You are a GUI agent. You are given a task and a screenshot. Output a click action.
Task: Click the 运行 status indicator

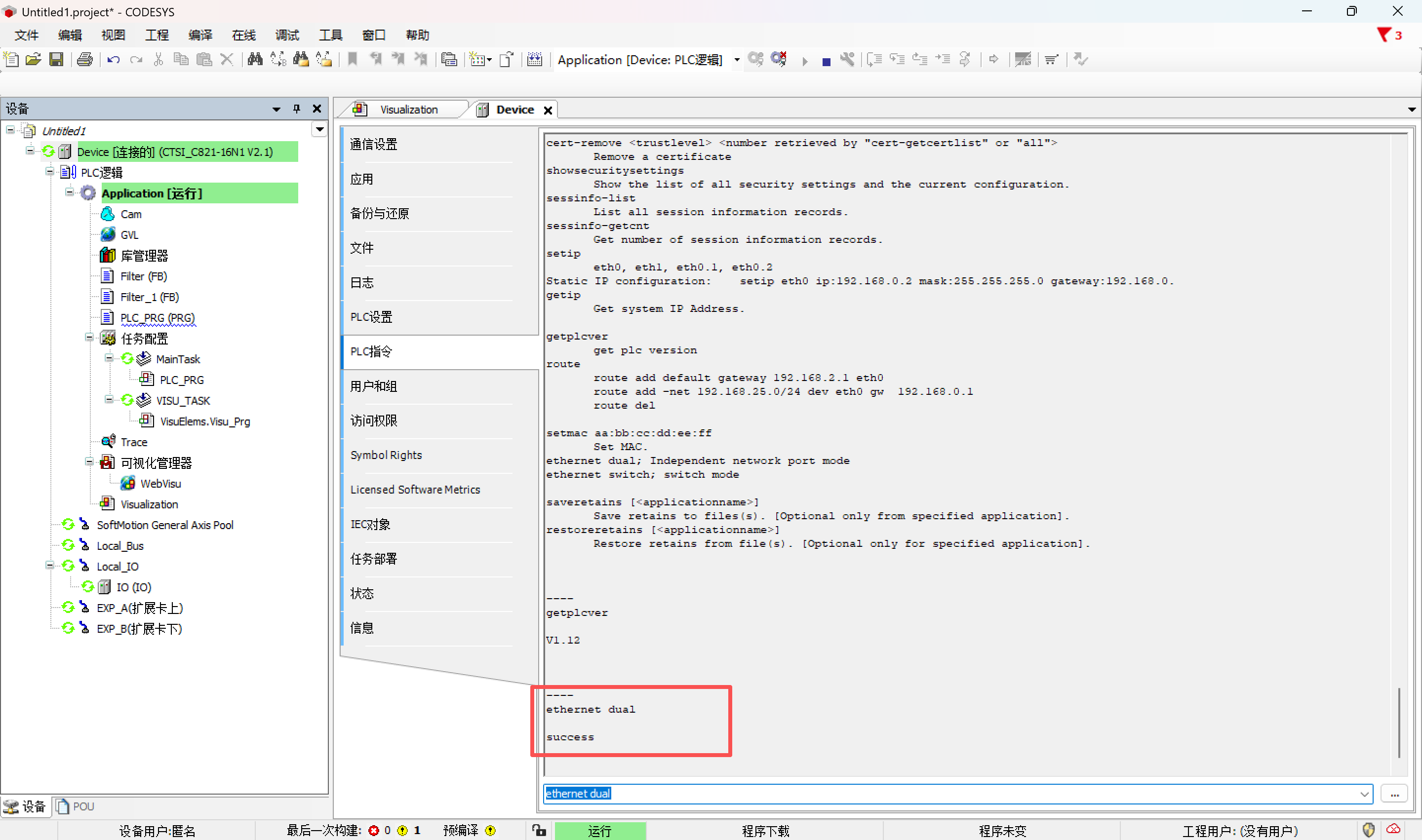coord(600,831)
